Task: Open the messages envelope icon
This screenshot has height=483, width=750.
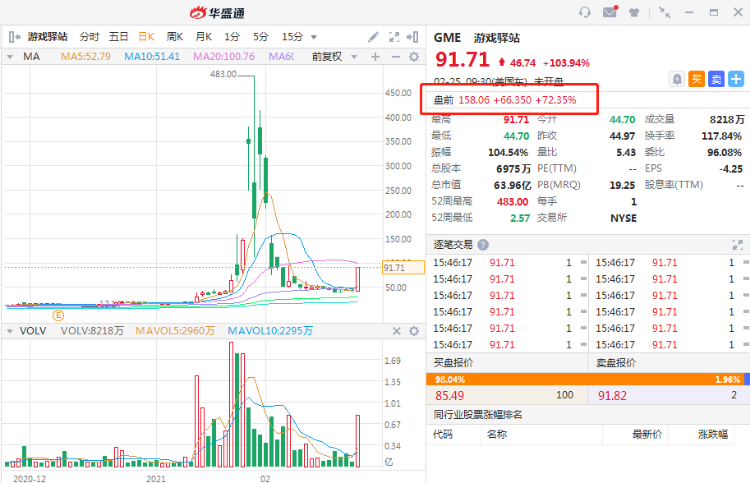Action: click(610, 11)
